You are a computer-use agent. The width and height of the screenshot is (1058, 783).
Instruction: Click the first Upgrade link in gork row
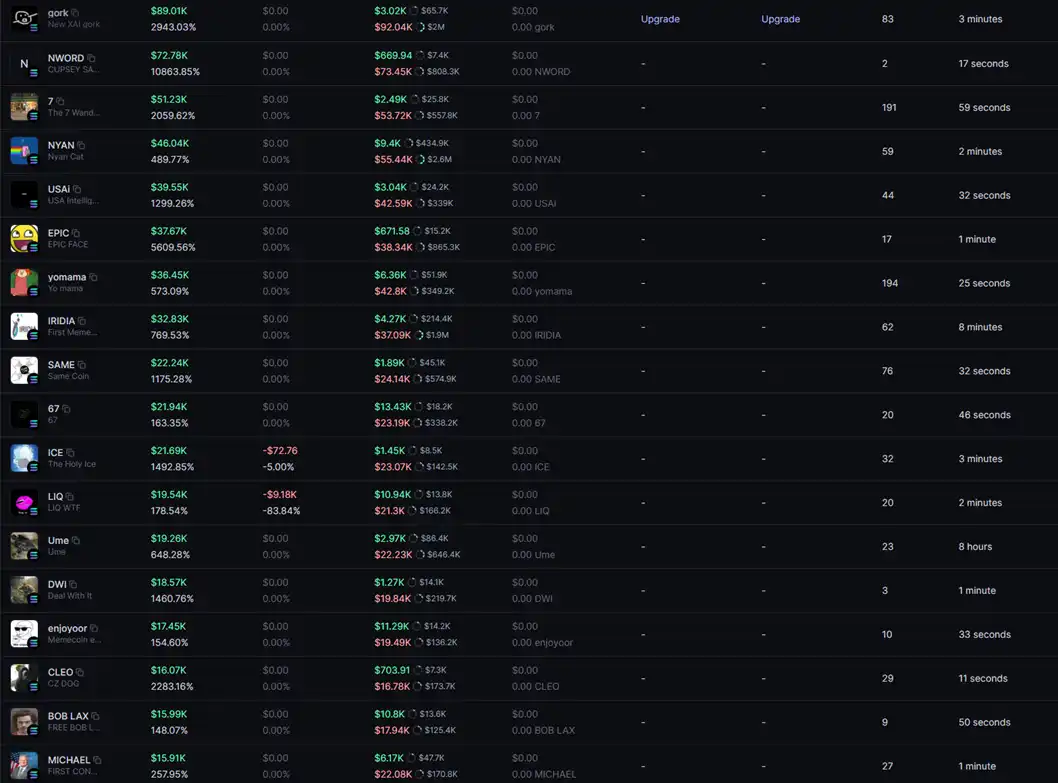coord(660,19)
